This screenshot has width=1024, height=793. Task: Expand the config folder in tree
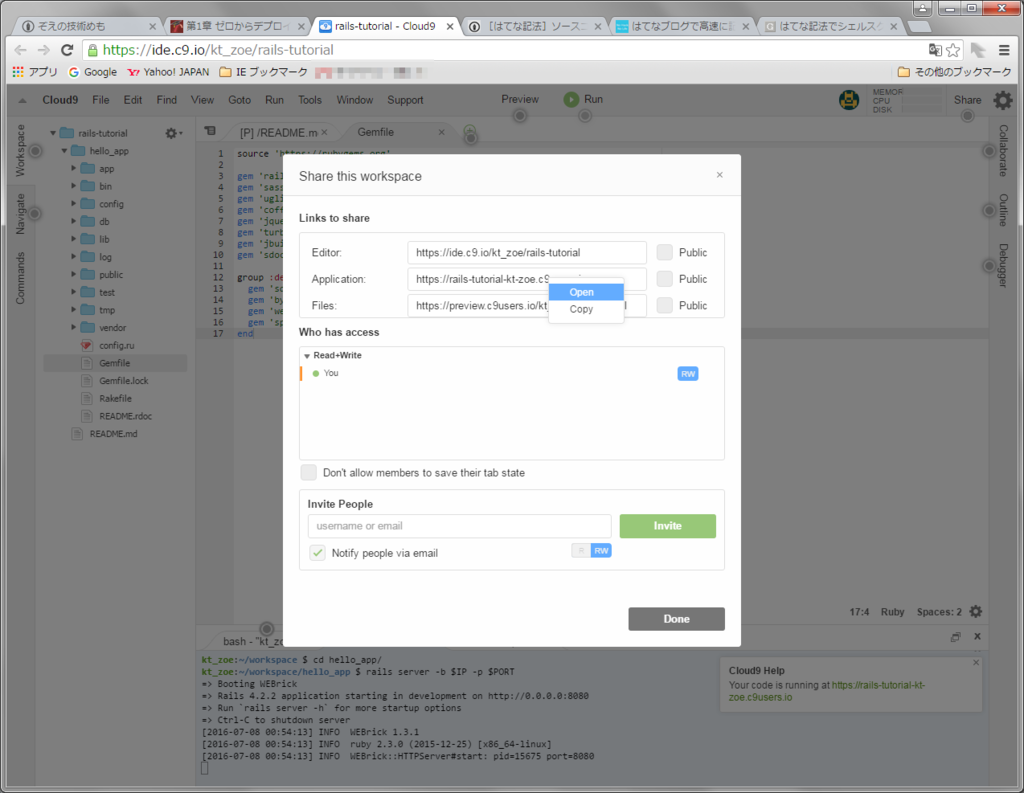click(x=74, y=204)
